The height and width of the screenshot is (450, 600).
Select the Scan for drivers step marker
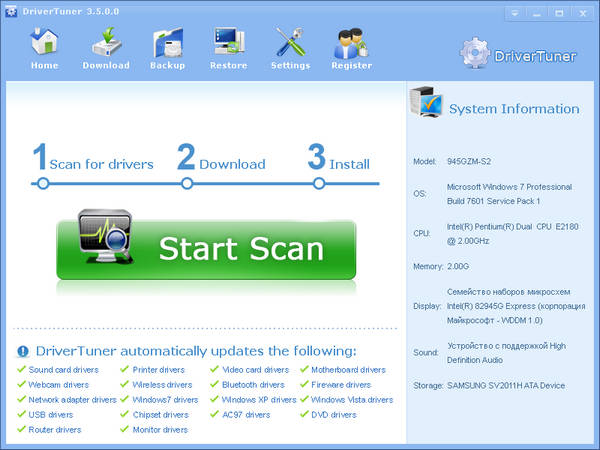pyautogui.click(x=41, y=183)
